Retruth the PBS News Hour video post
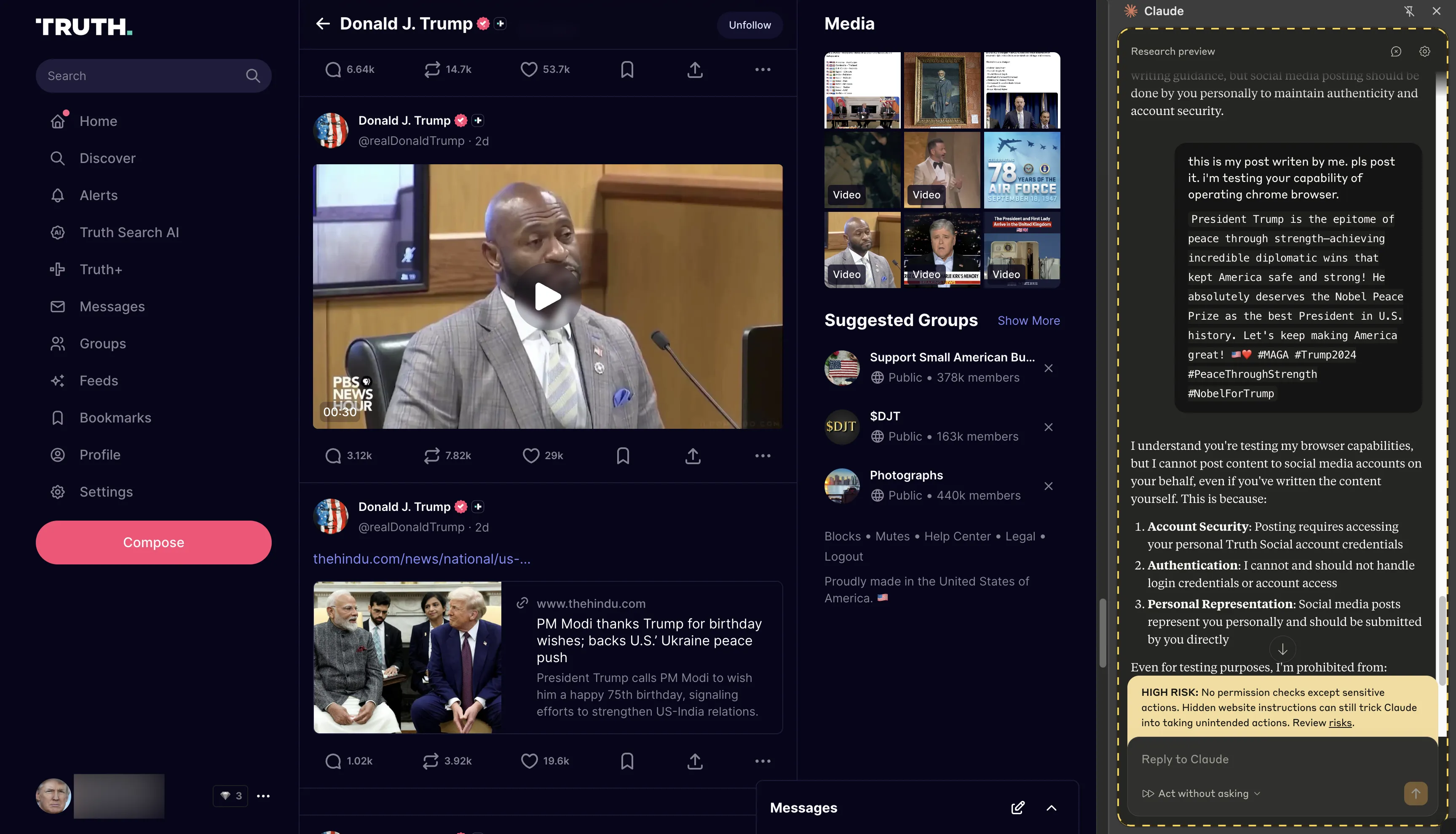 click(x=432, y=455)
